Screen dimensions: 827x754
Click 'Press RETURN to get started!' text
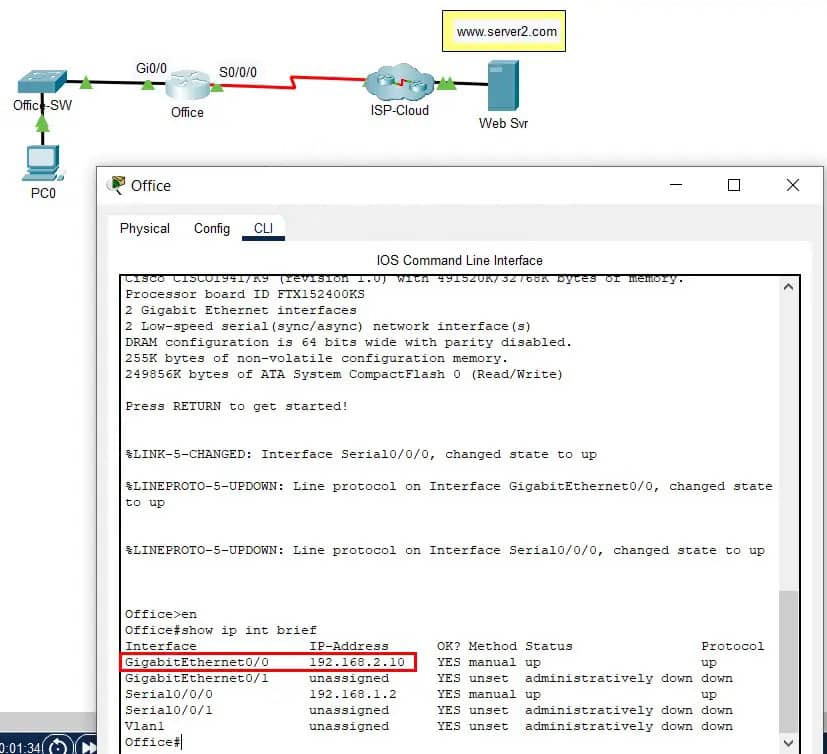(237, 406)
